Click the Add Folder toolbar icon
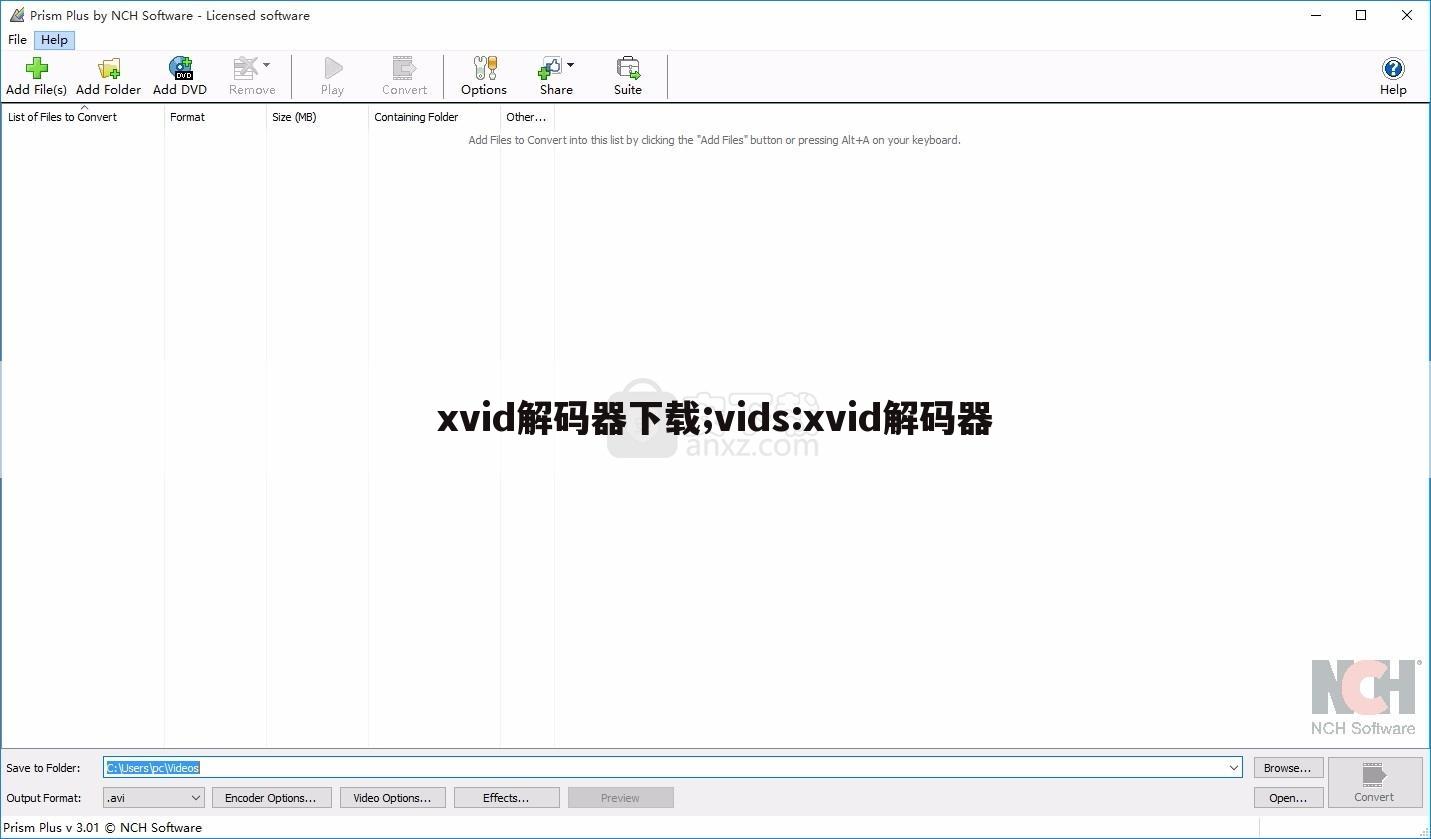 click(109, 68)
